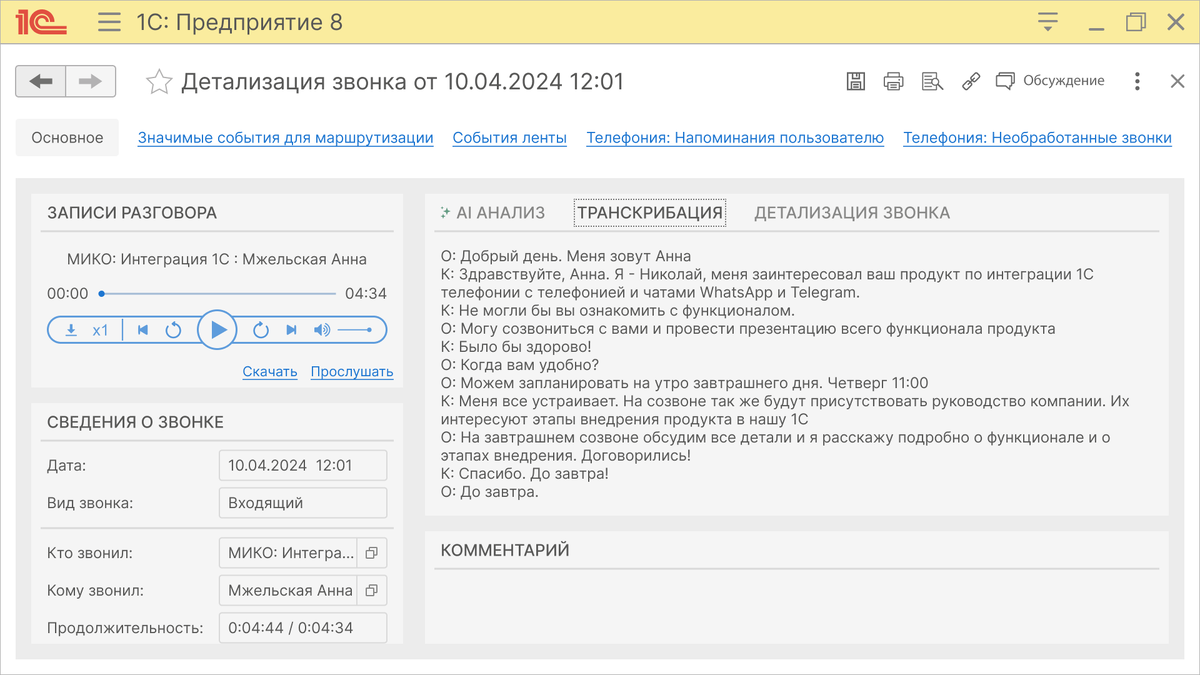
Task: Maximize the 1C window
Action: click(1135, 22)
